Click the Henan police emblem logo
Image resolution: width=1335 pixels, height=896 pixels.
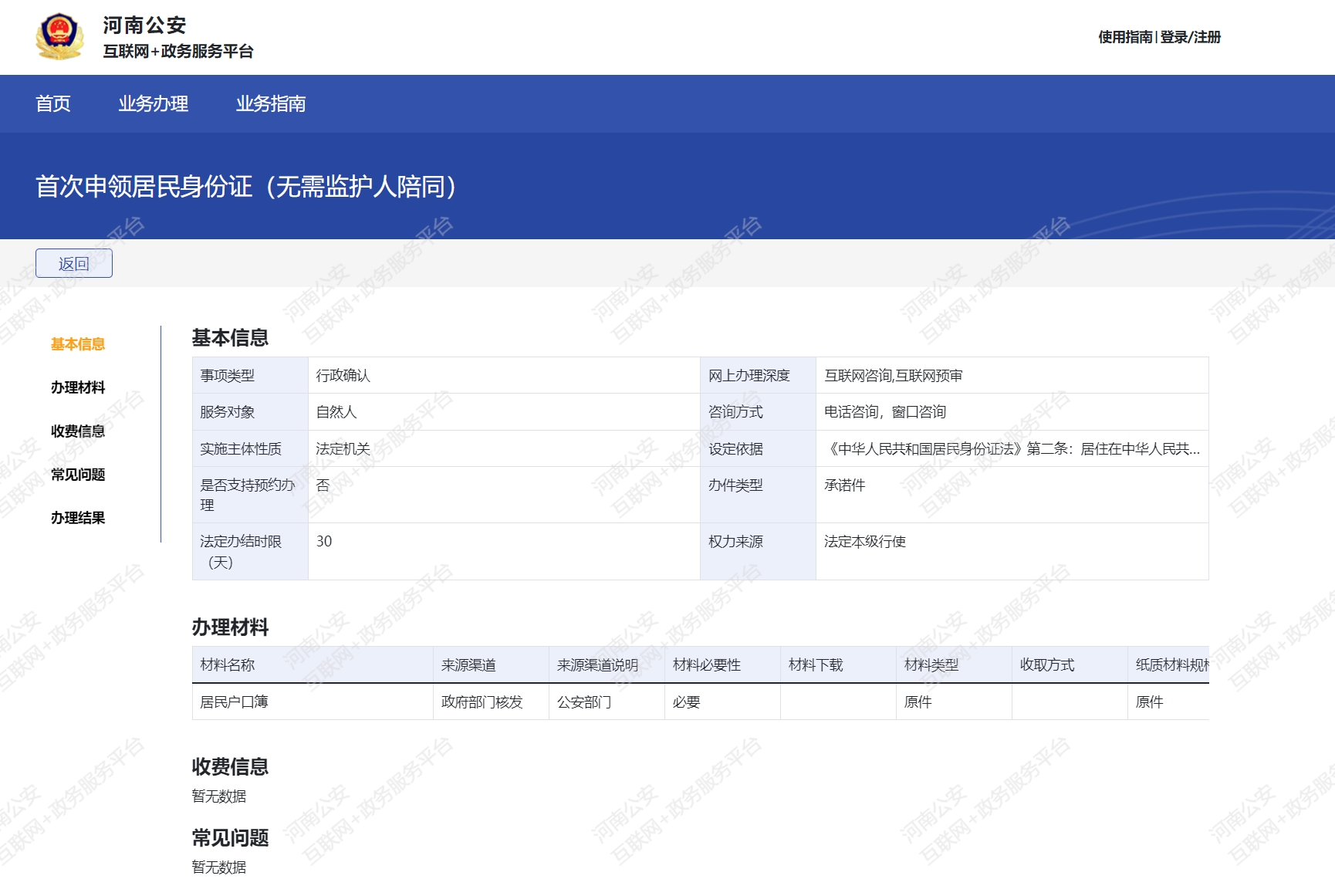(x=59, y=36)
